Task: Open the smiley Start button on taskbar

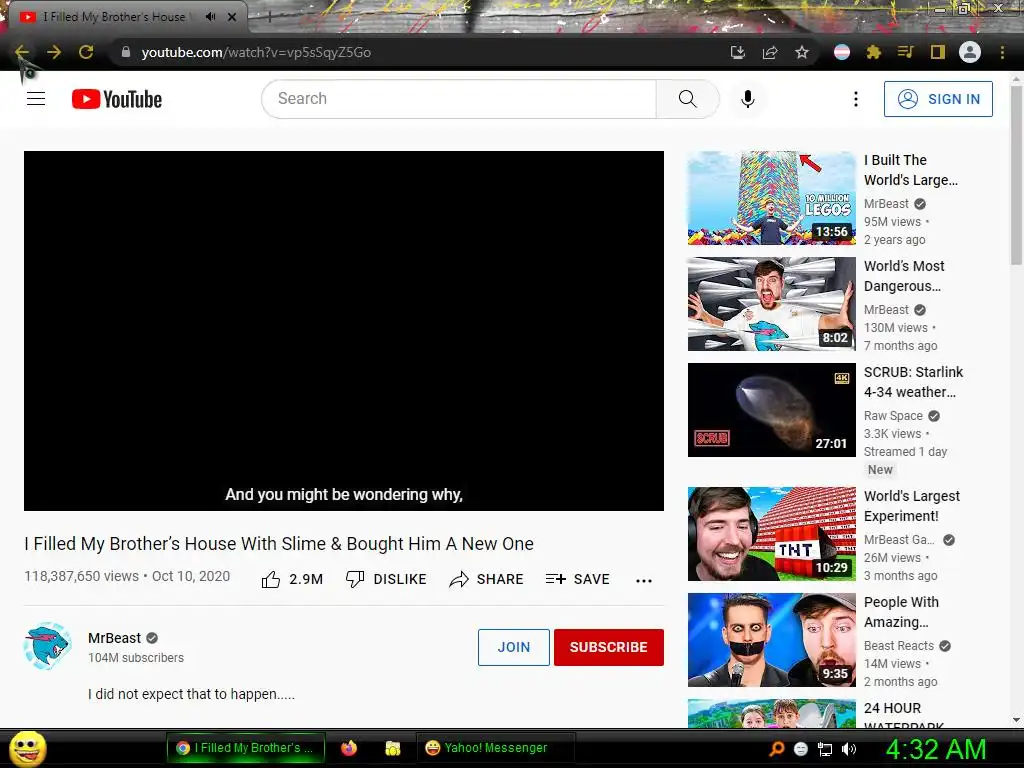Action: point(28,749)
